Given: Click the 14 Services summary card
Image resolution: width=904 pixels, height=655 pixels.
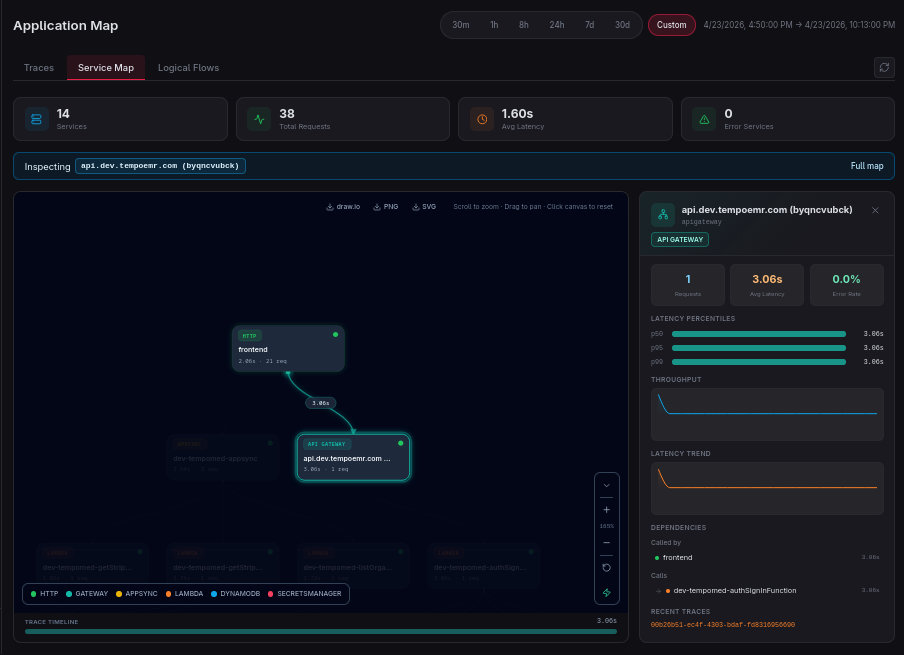Looking at the screenshot, I should tap(120, 119).
